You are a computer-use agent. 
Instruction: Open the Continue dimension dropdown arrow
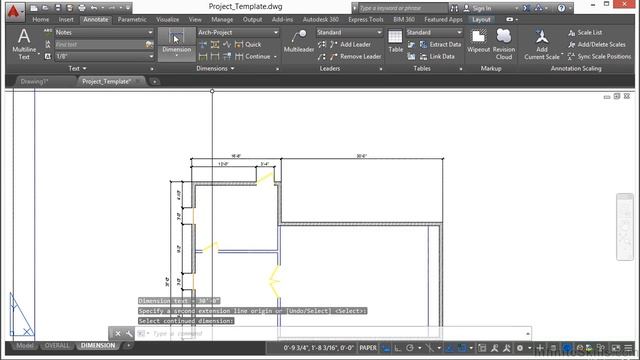[x=275, y=57]
